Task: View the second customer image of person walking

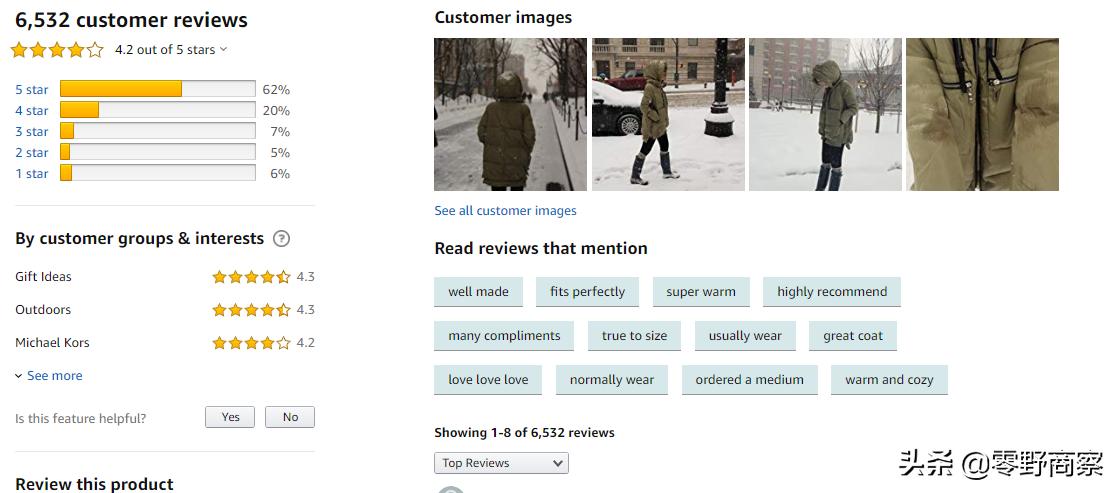Action: pos(668,114)
